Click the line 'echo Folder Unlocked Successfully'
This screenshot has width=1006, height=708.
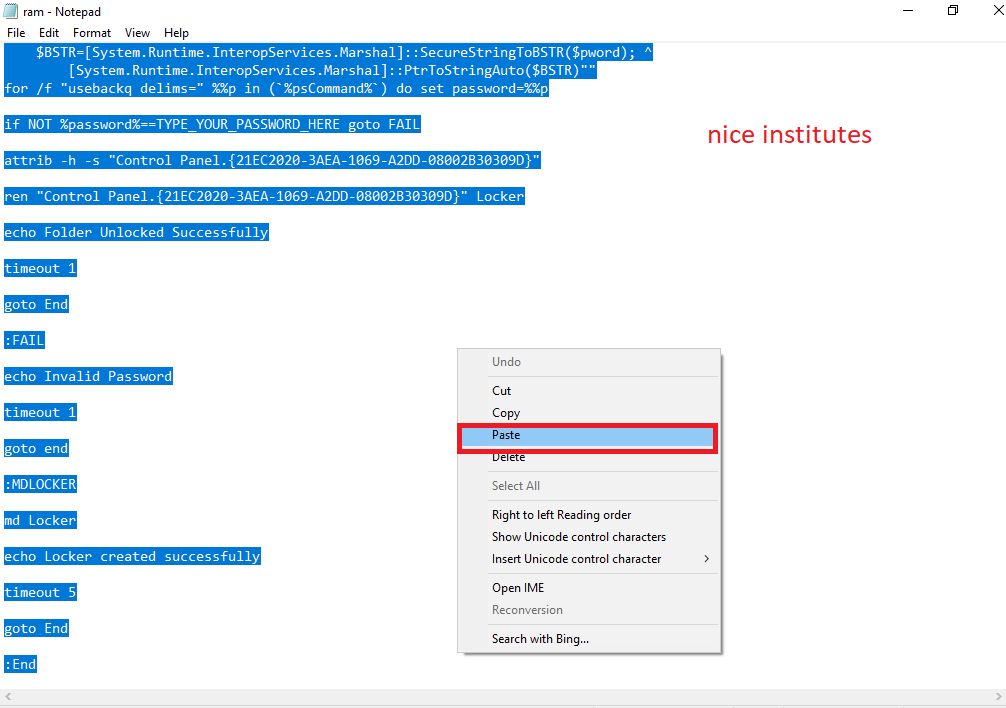tap(136, 232)
